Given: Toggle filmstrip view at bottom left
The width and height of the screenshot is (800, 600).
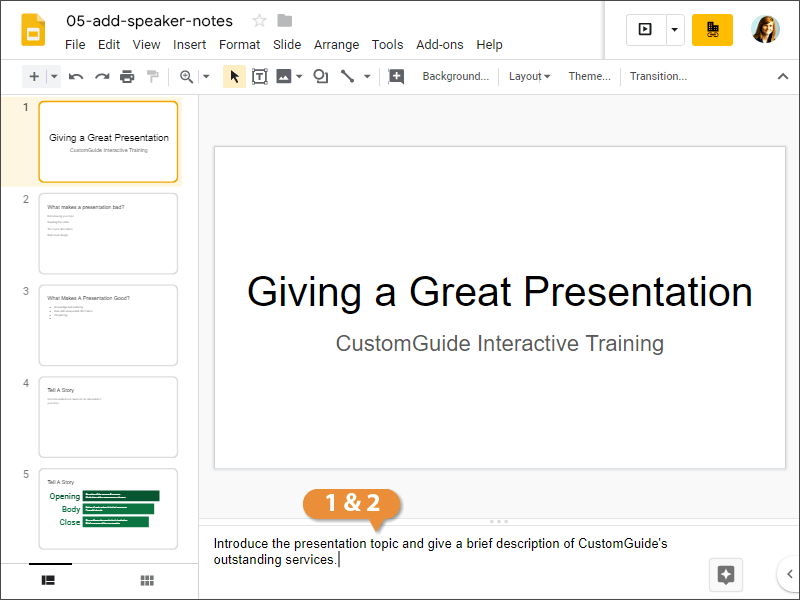Looking at the screenshot, I should click(49, 581).
